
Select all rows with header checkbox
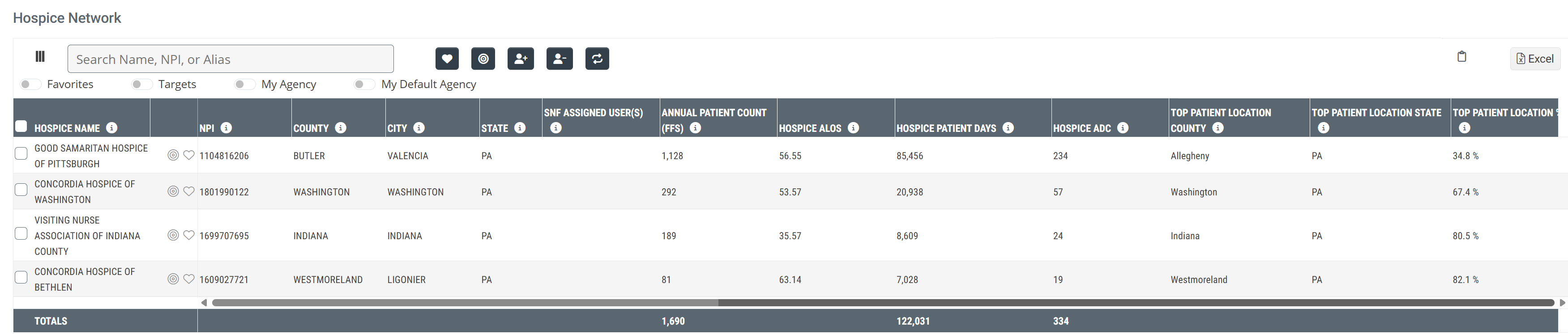point(21,127)
